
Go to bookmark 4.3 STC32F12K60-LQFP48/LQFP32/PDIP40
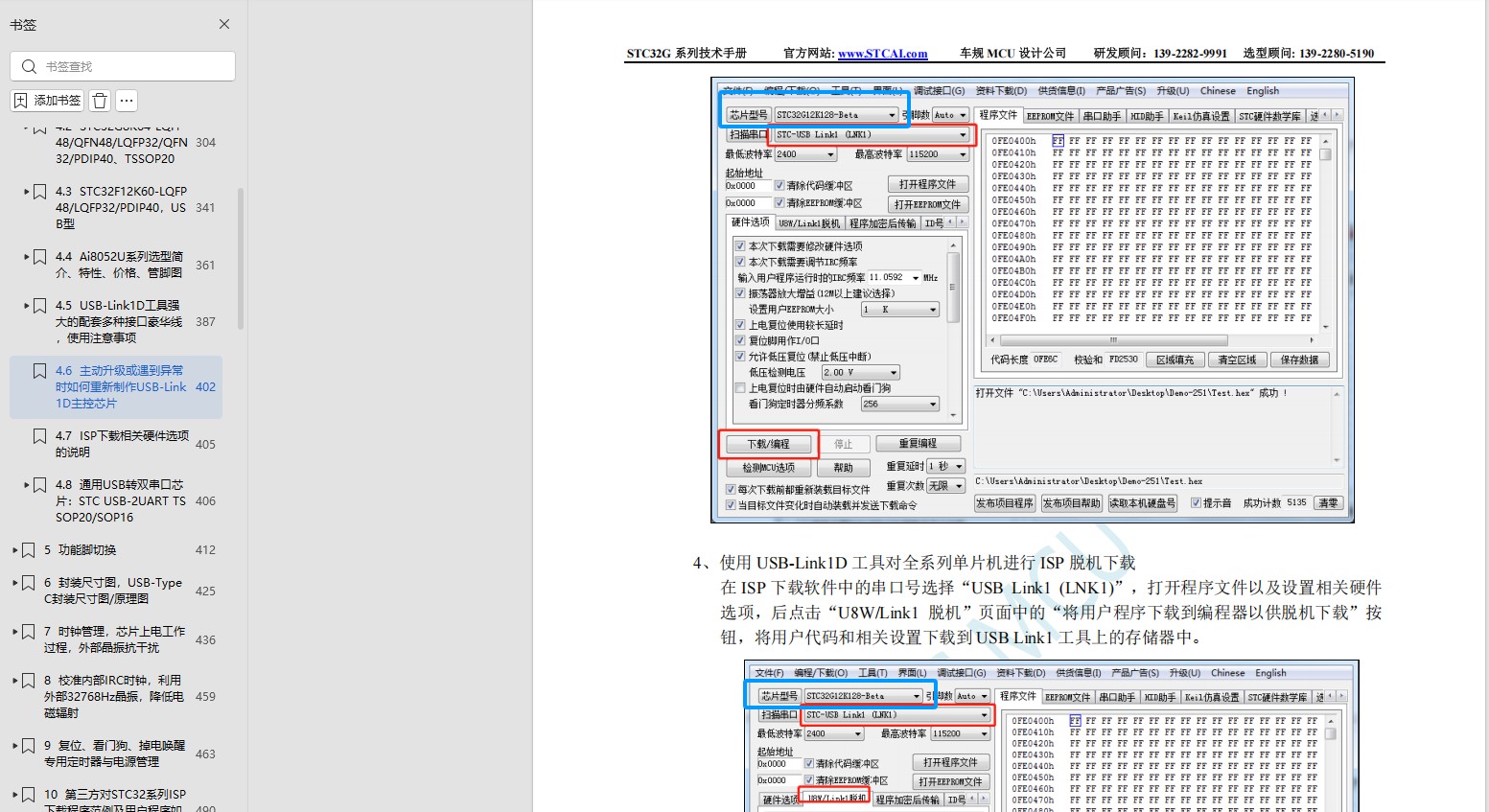pos(121,207)
